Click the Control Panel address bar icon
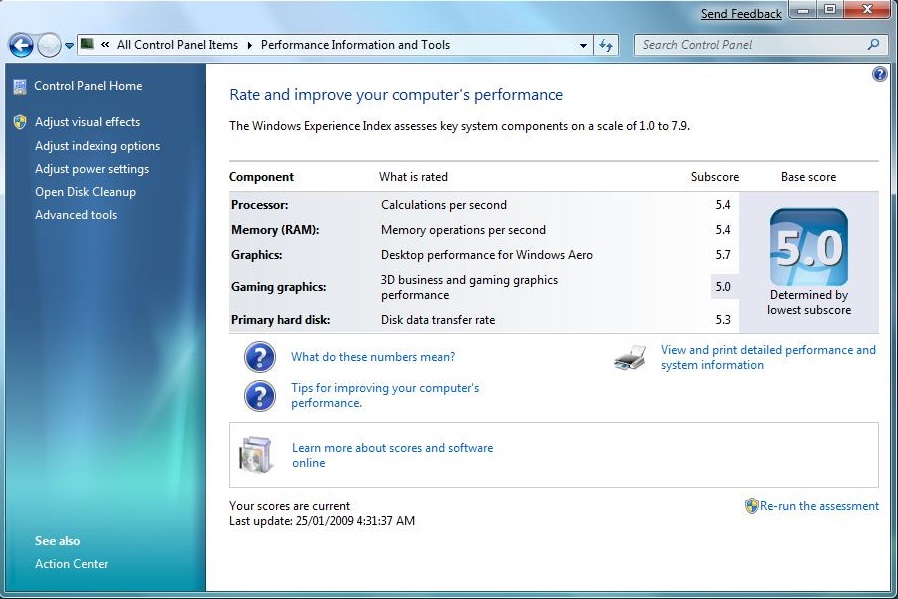This screenshot has width=898, height=599. [87, 44]
